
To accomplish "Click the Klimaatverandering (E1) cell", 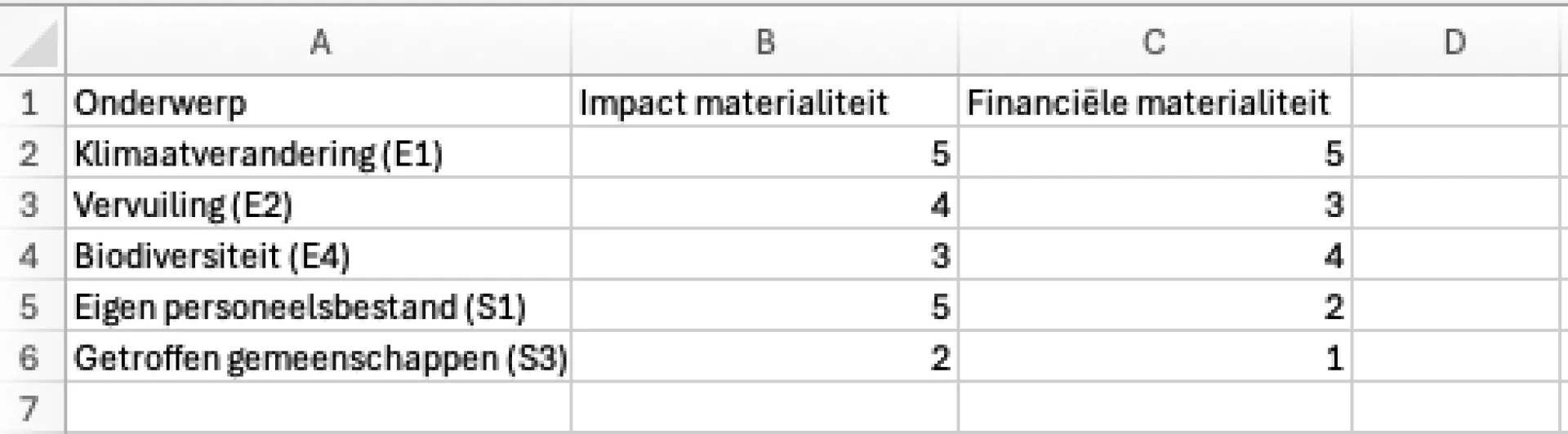I will coord(318,154).
